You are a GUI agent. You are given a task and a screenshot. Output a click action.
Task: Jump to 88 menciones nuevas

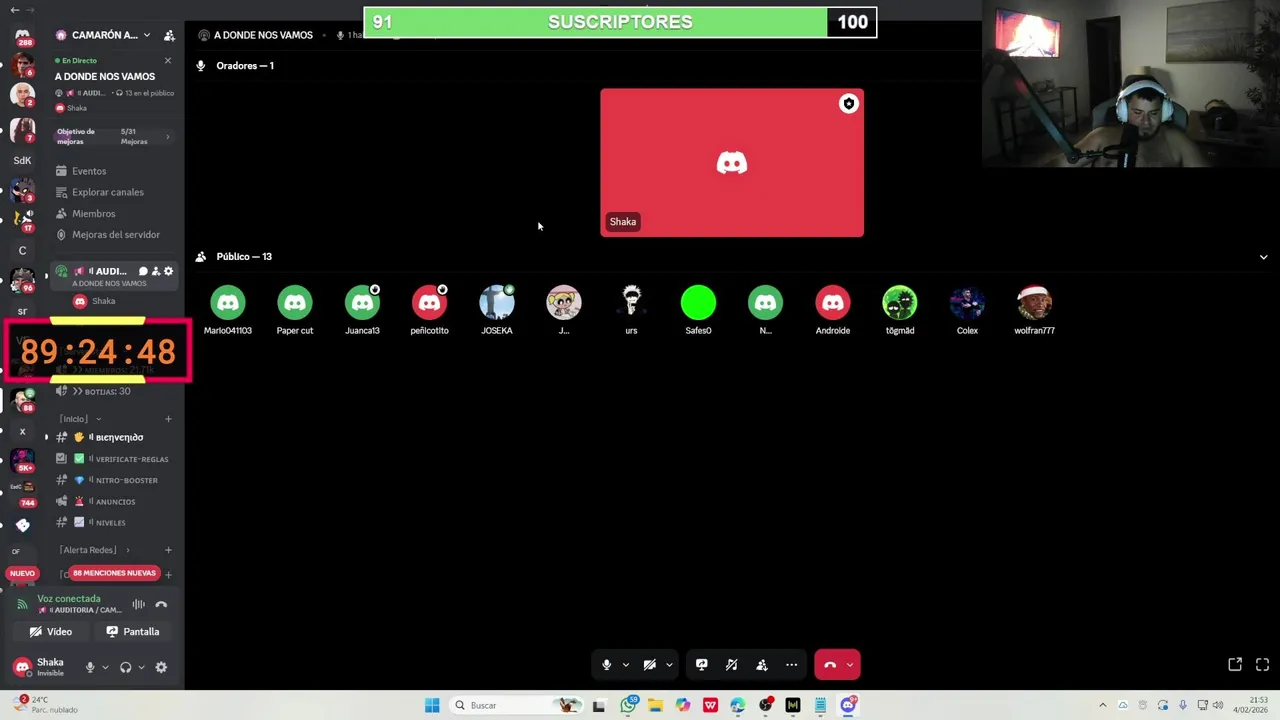click(114, 573)
